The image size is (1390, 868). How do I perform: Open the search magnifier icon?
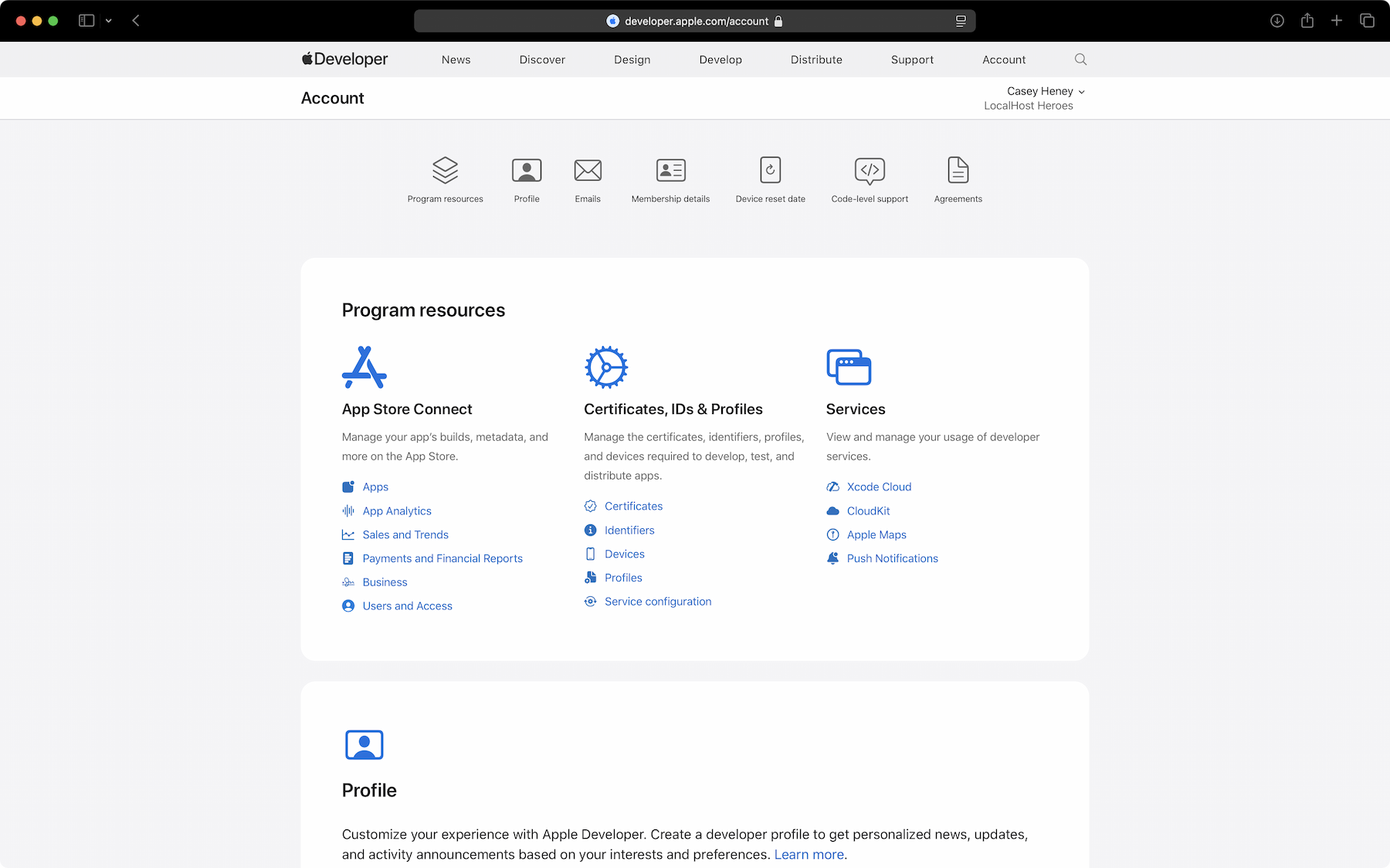[1080, 59]
